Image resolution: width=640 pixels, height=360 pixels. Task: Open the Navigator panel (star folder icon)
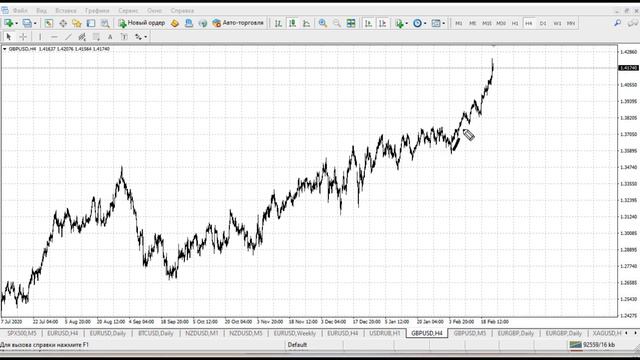[x=77, y=23]
